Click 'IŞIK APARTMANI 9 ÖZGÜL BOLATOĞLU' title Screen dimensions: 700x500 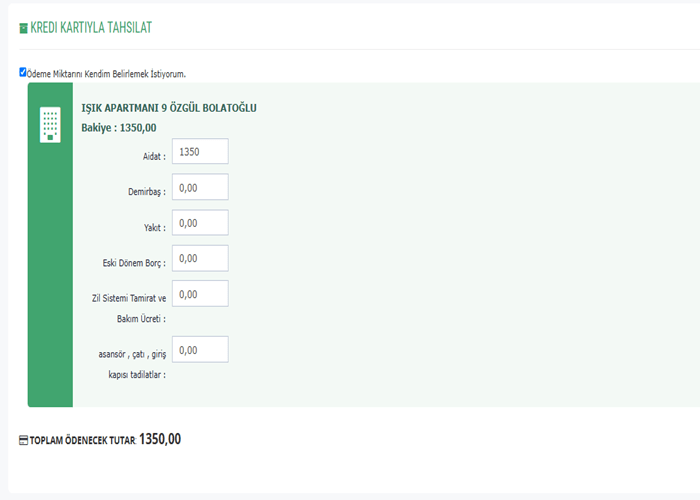click(x=169, y=108)
